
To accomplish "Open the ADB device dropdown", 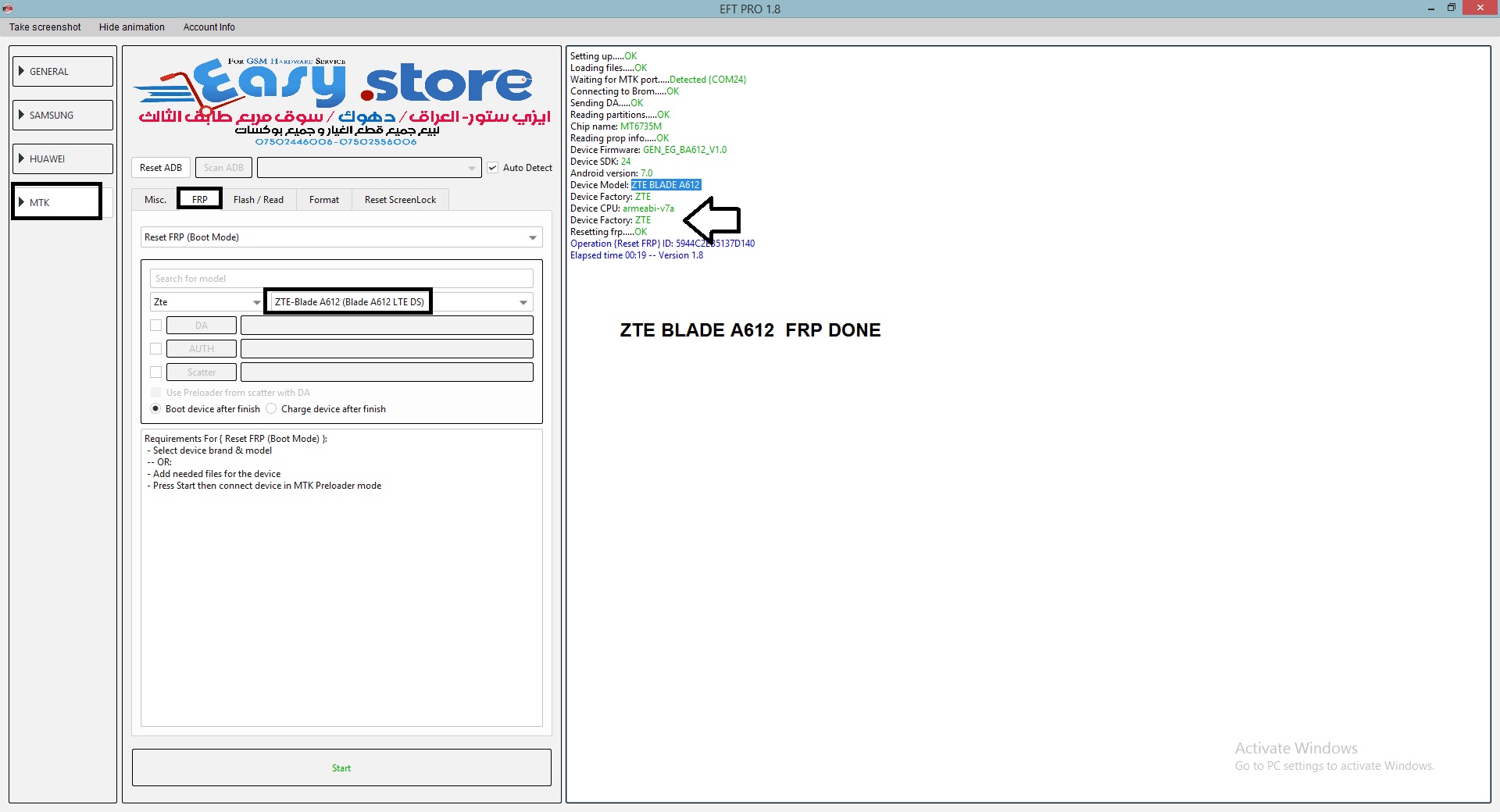I will pos(370,168).
